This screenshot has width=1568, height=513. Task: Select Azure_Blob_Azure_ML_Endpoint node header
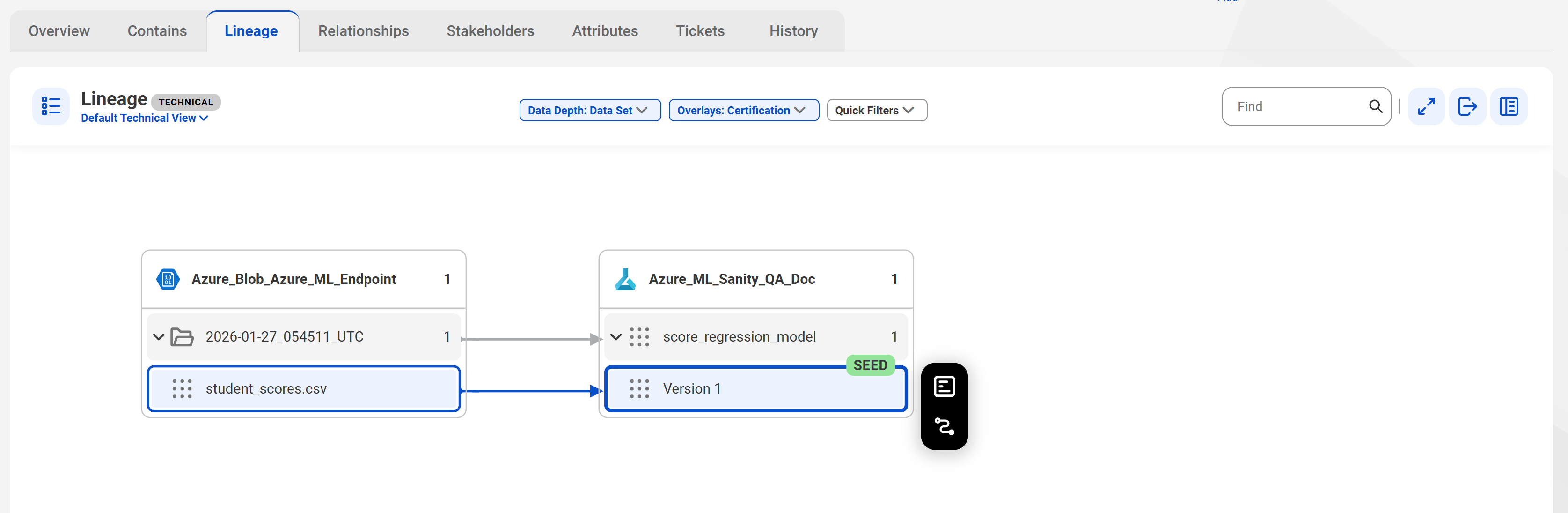(x=304, y=279)
